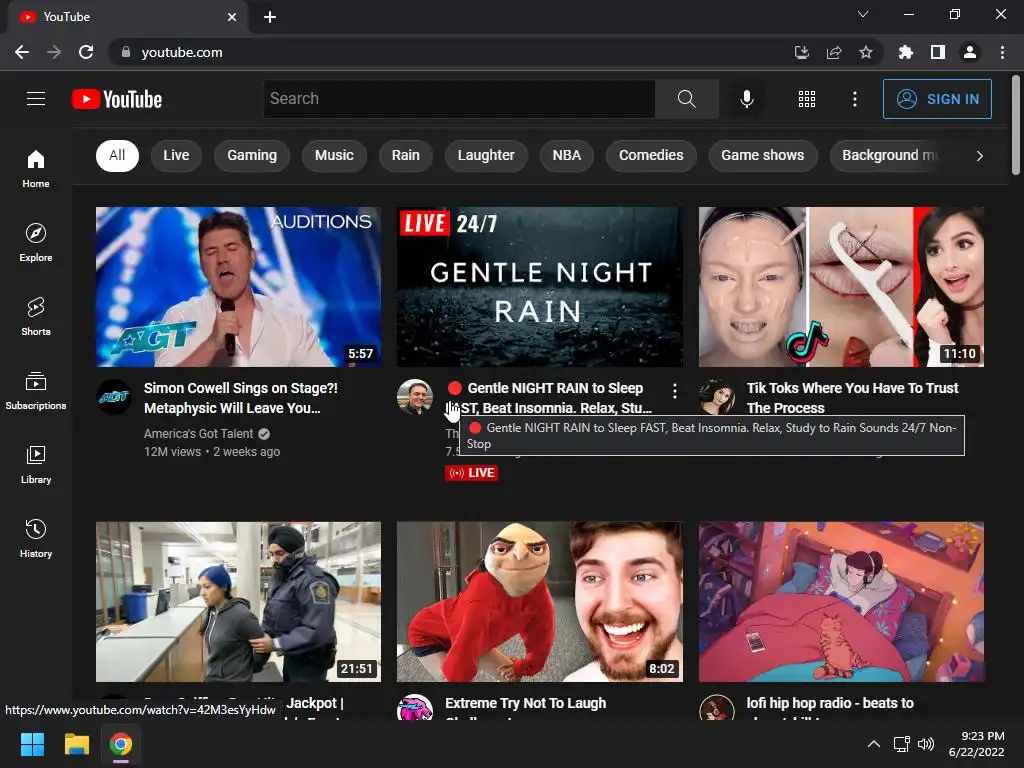Go to Home in sidebar
Image resolution: width=1024 pixels, height=768 pixels.
coord(36,169)
